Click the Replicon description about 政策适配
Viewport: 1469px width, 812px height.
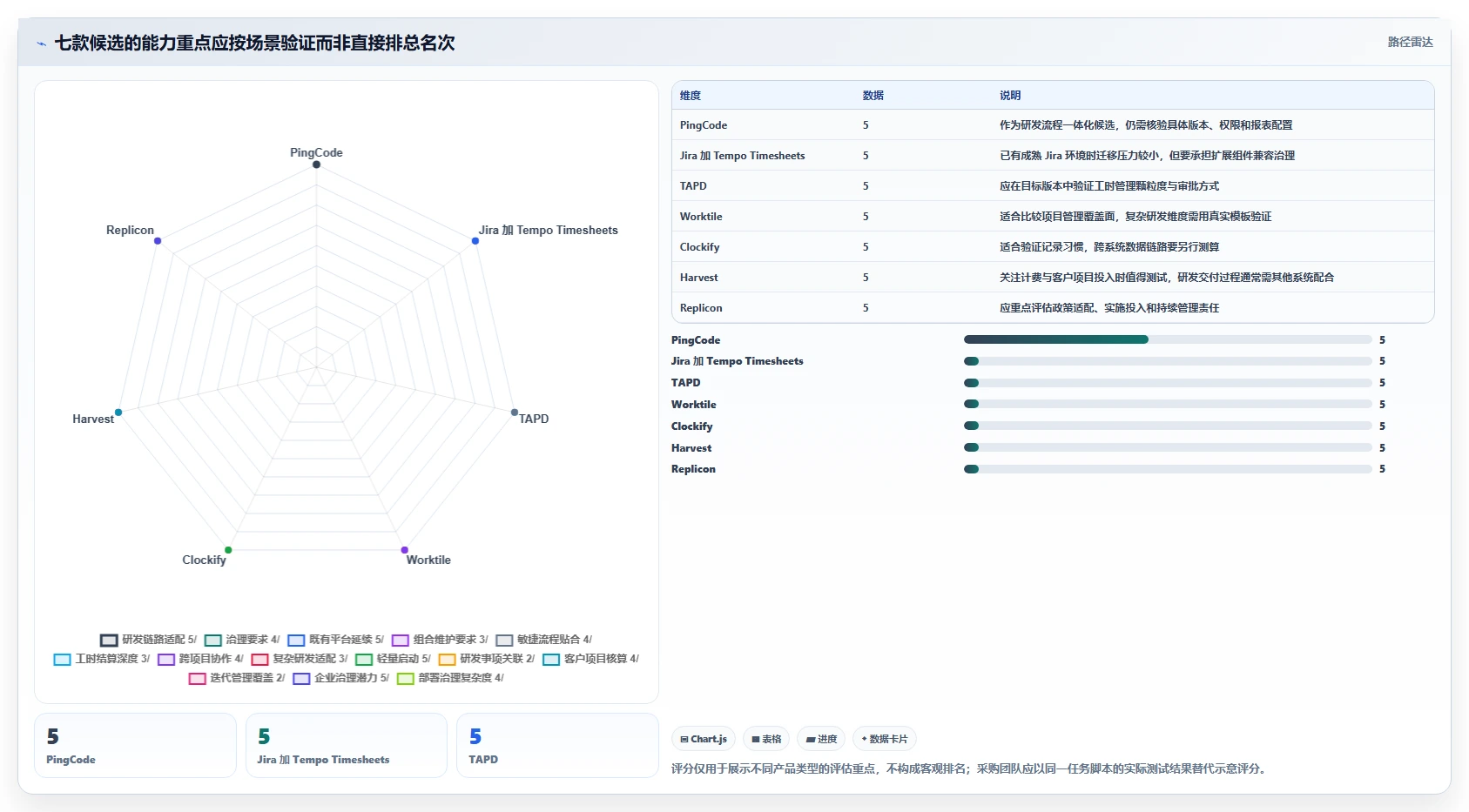[1109, 308]
